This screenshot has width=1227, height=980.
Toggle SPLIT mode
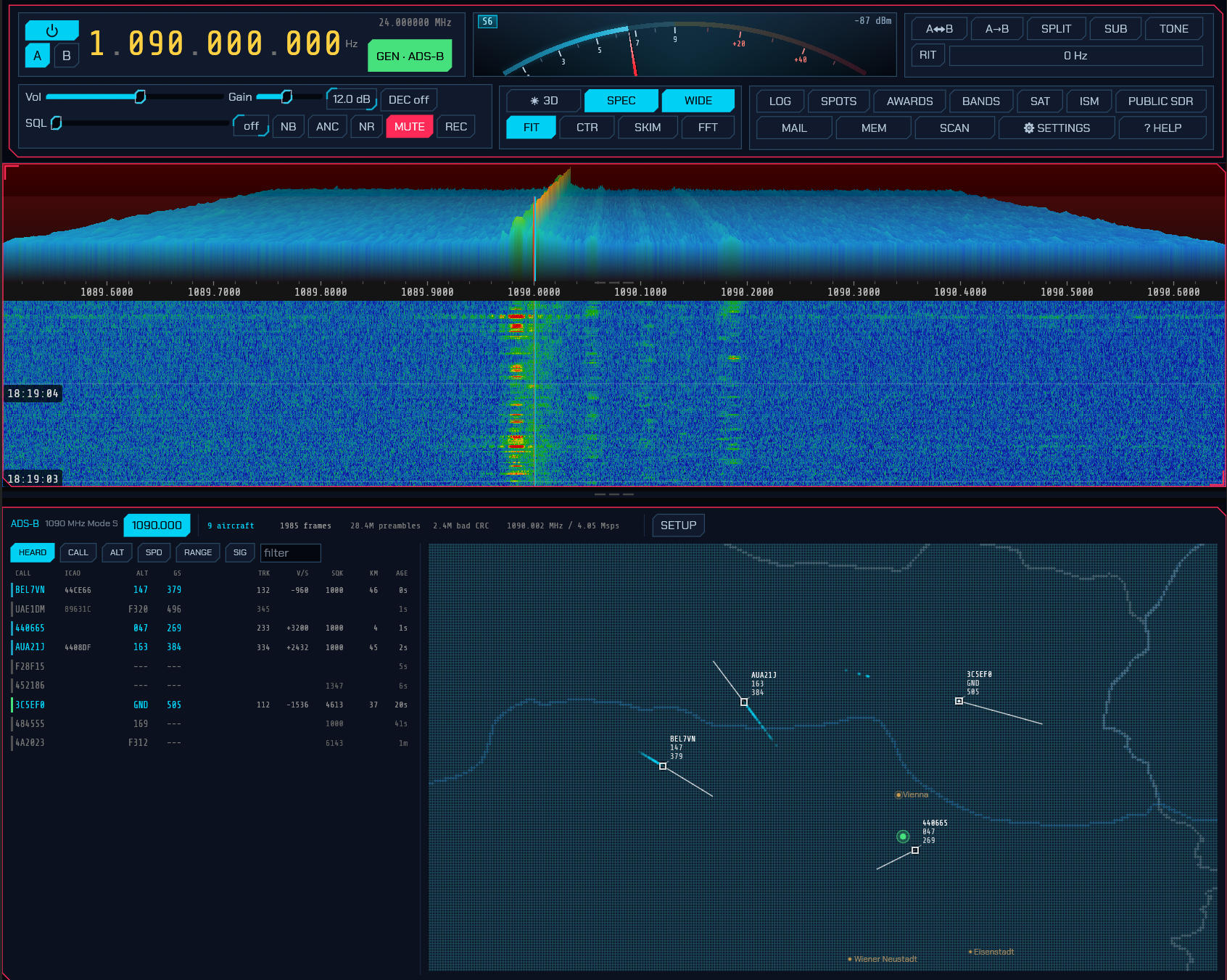[x=1056, y=29]
